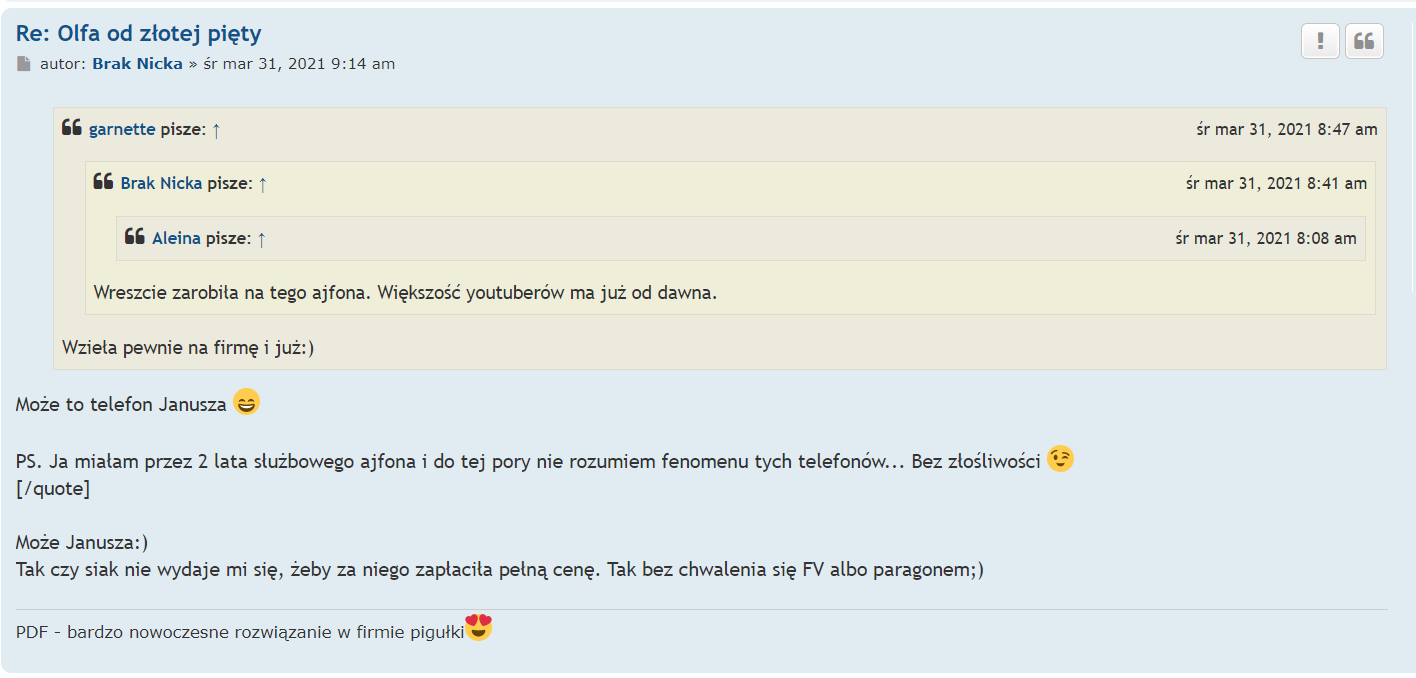
Task: Click the quotation mark icon beside Aleina
Action: pos(134,237)
